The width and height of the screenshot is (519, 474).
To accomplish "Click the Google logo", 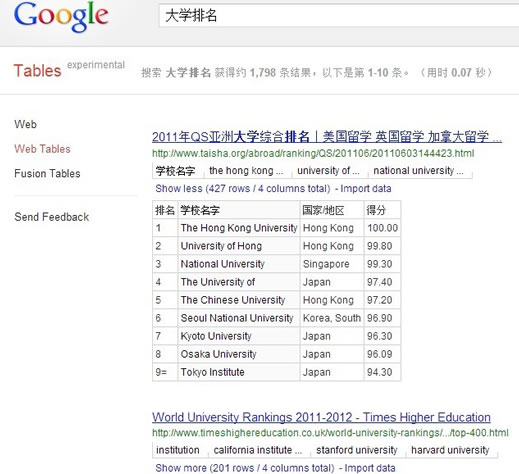I will pyautogui.click(x=61, y=17).
